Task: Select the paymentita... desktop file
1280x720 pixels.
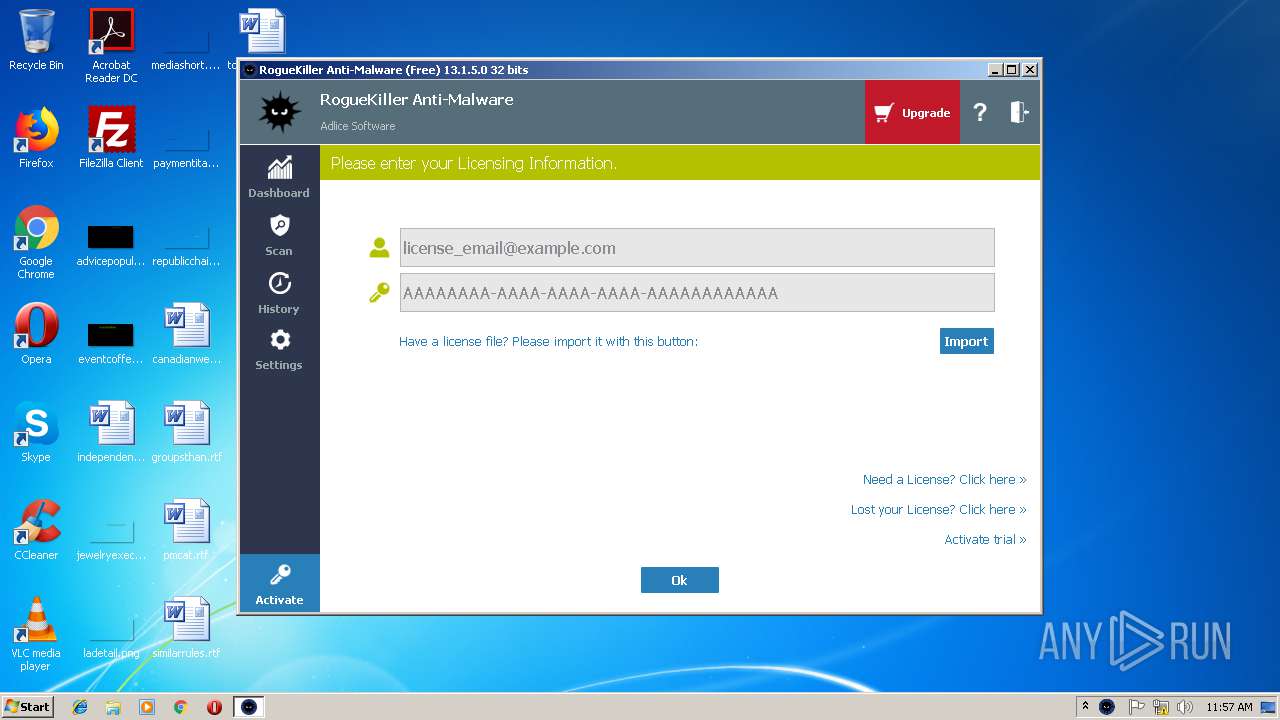Action: (x=187, y=147)
